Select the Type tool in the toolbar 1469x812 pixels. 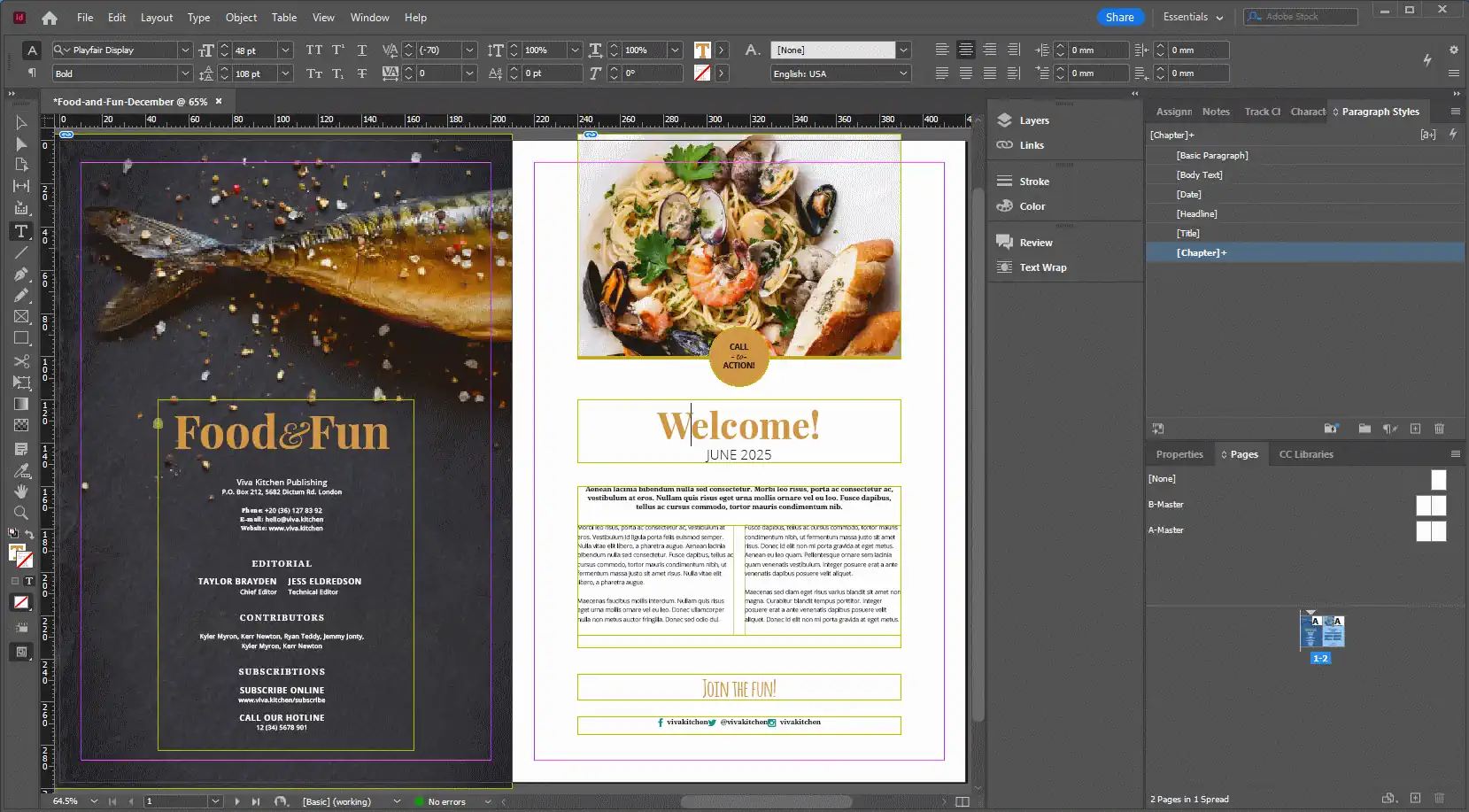click(x=20, y=231)
